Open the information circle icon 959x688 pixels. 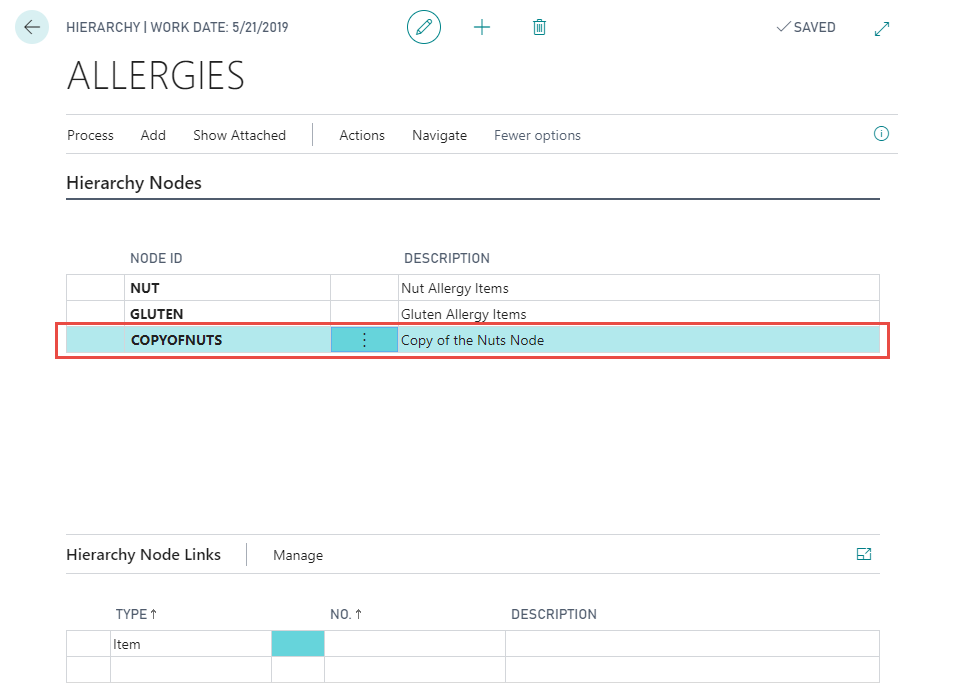click(881, 134)
